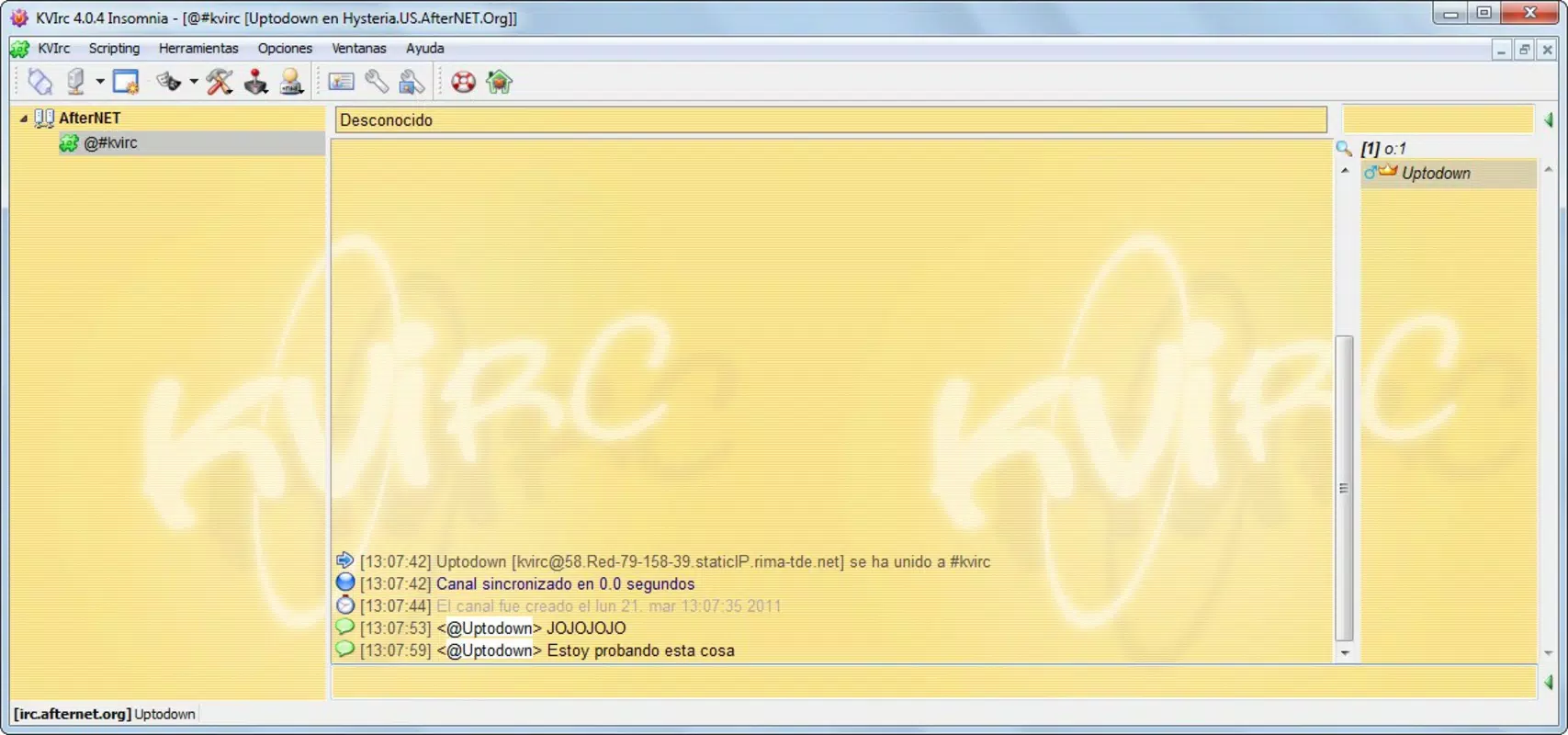1568x735 pixels.
Task: Click the single wrench configuration icon
Action: 377,82
